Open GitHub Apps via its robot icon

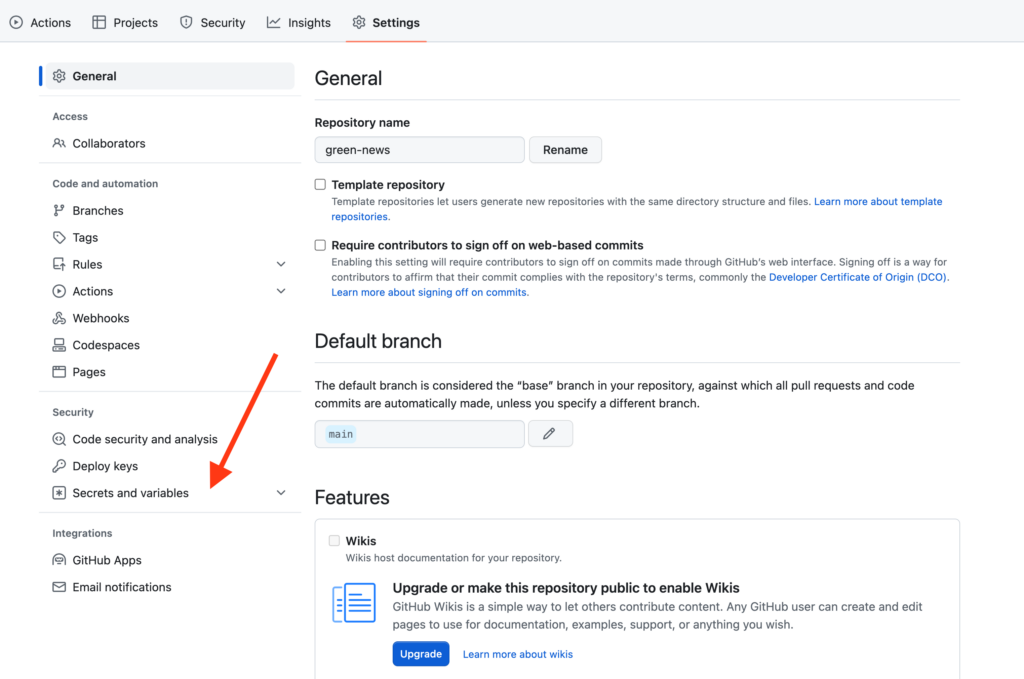pyautogui.click(x=59, y=560)
